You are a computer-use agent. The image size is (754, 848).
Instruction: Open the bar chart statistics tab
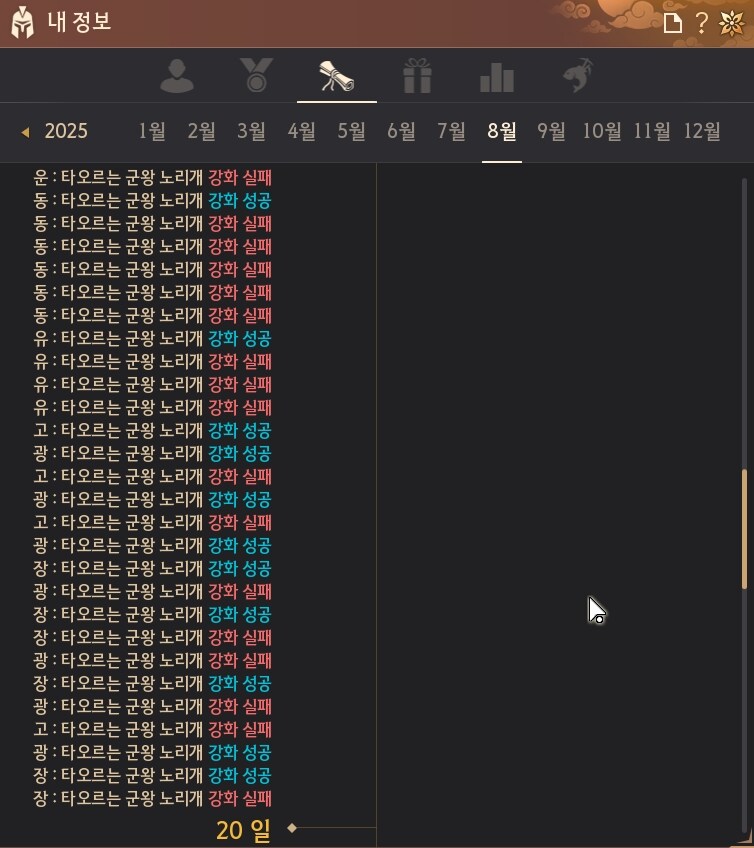point(497,76)
